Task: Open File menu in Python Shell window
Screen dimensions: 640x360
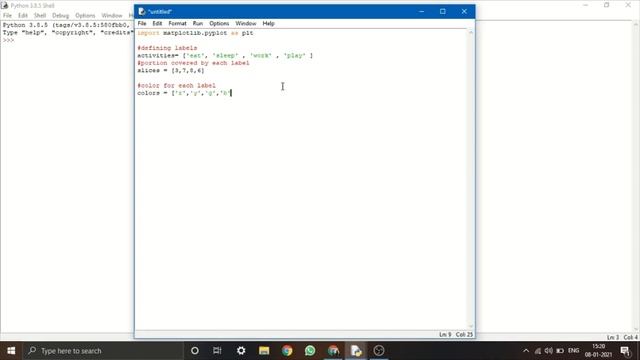Action: pyautogui.click(x=7, y=16)
